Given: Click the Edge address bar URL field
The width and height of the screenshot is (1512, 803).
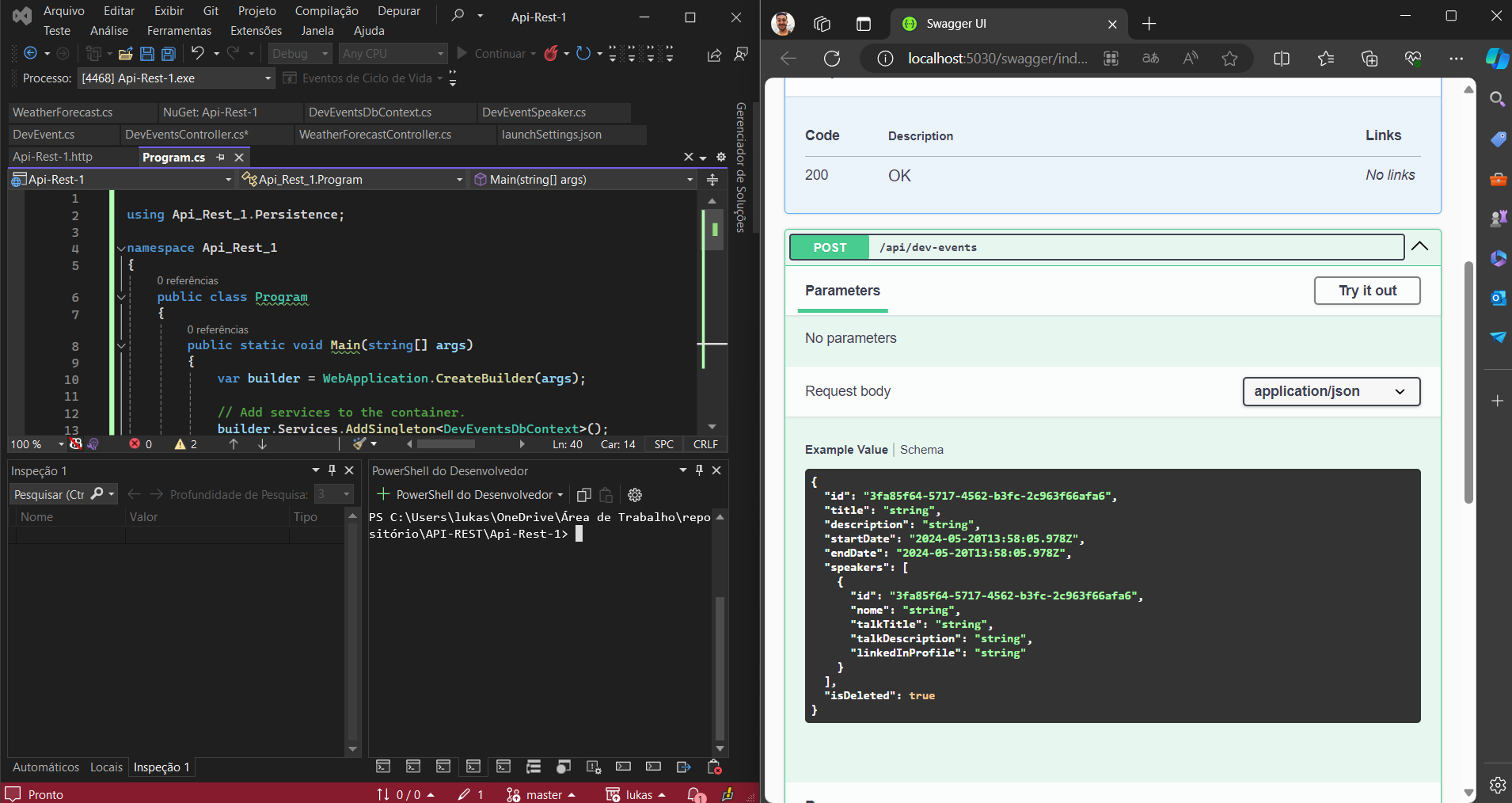Looking at the screenshot, I should [997, 59].
